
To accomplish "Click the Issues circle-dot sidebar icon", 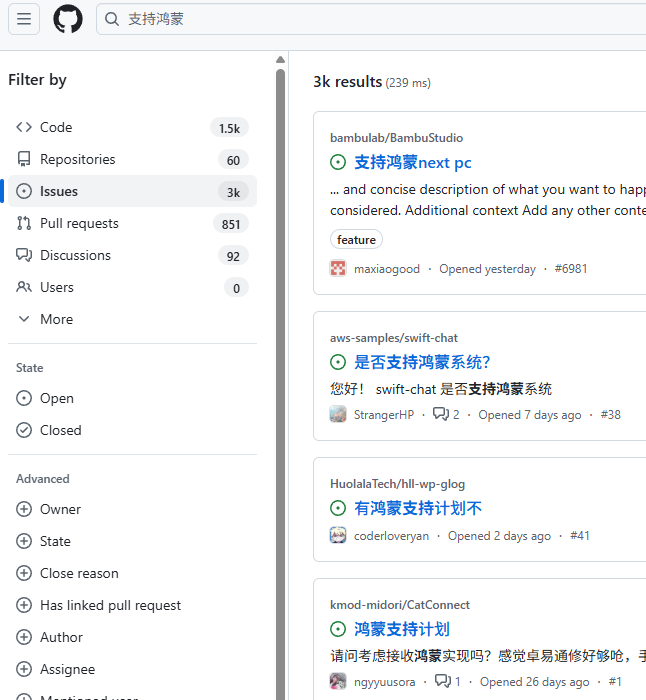I will pos(24,191).
